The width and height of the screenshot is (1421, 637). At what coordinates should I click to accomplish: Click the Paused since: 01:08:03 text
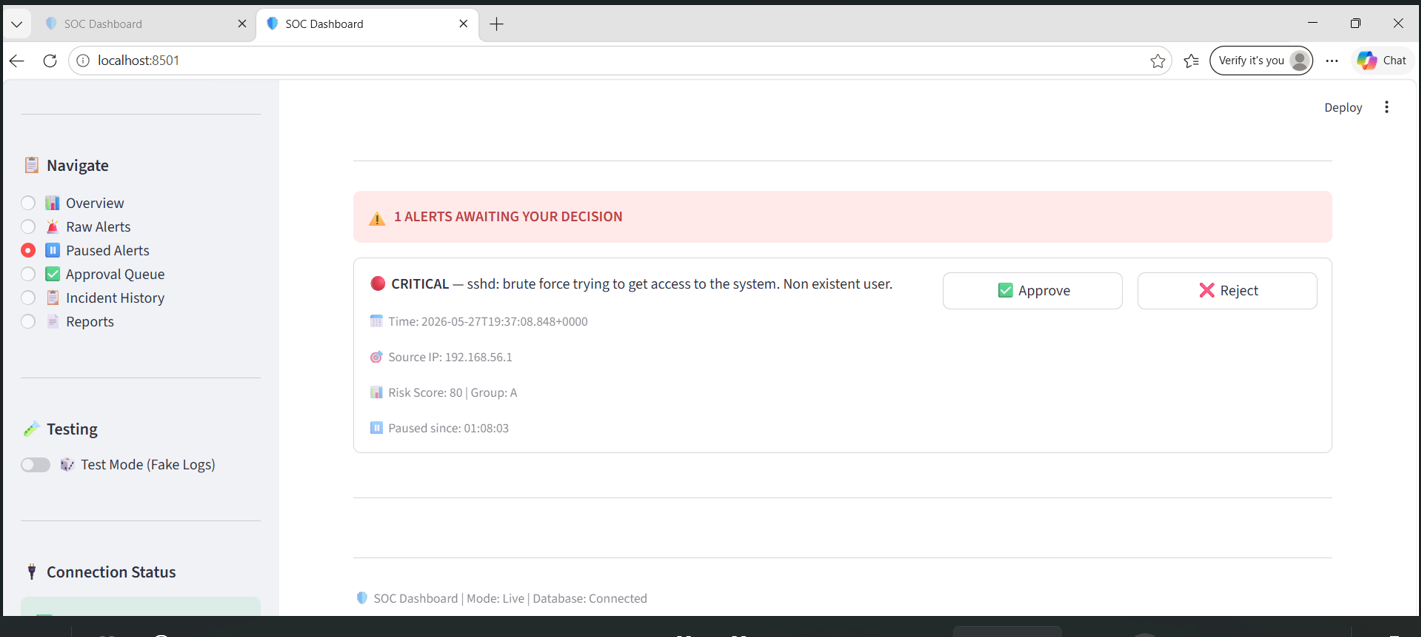449,428
